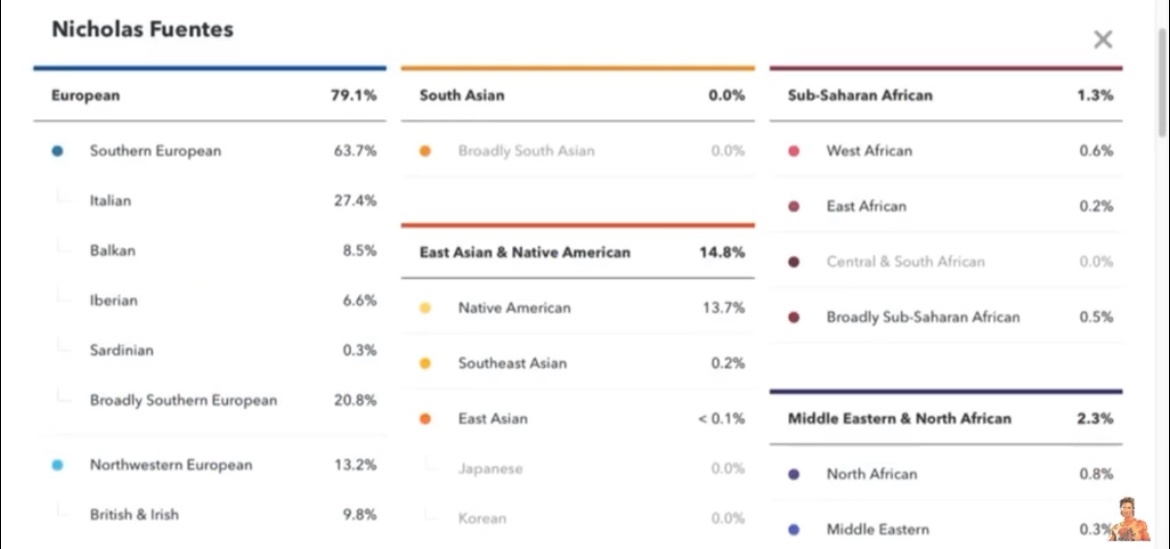Click the West African pink dot
The width and height of the screenshot is (1170, 549).
coord(794,151)
